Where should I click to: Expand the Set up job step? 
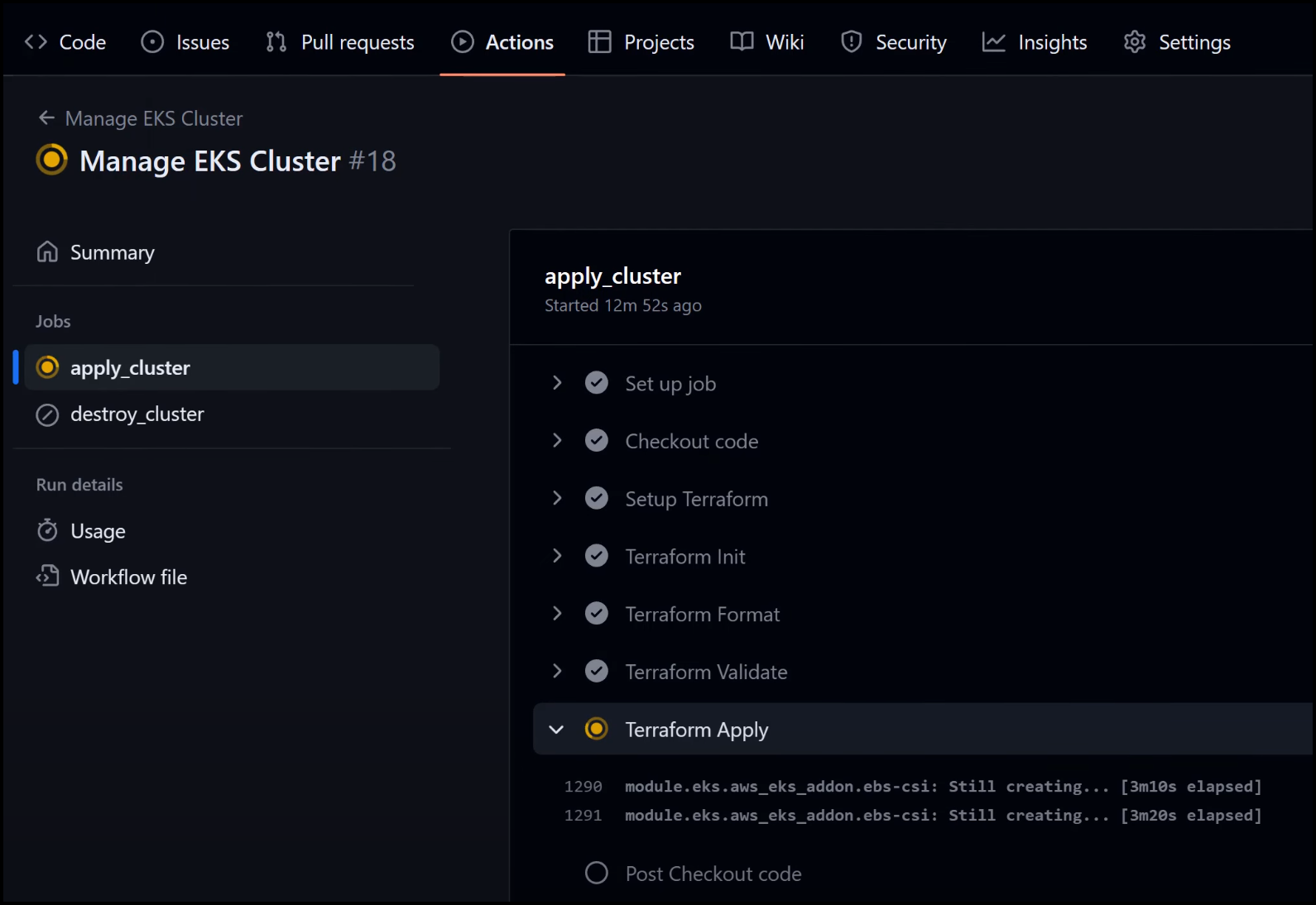coord(557,383)
